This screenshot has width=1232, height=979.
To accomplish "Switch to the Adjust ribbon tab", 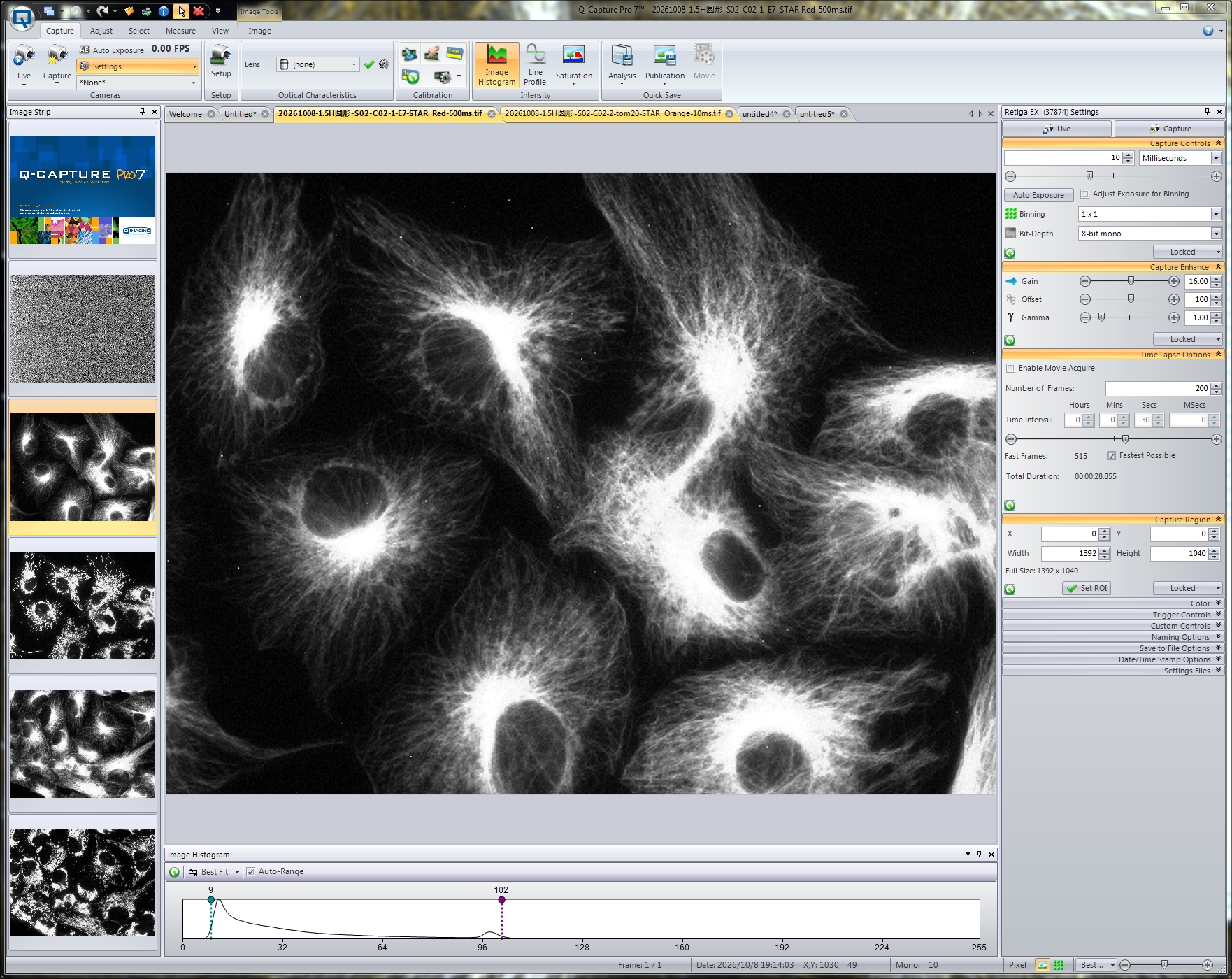I will [x=101, y=31].
